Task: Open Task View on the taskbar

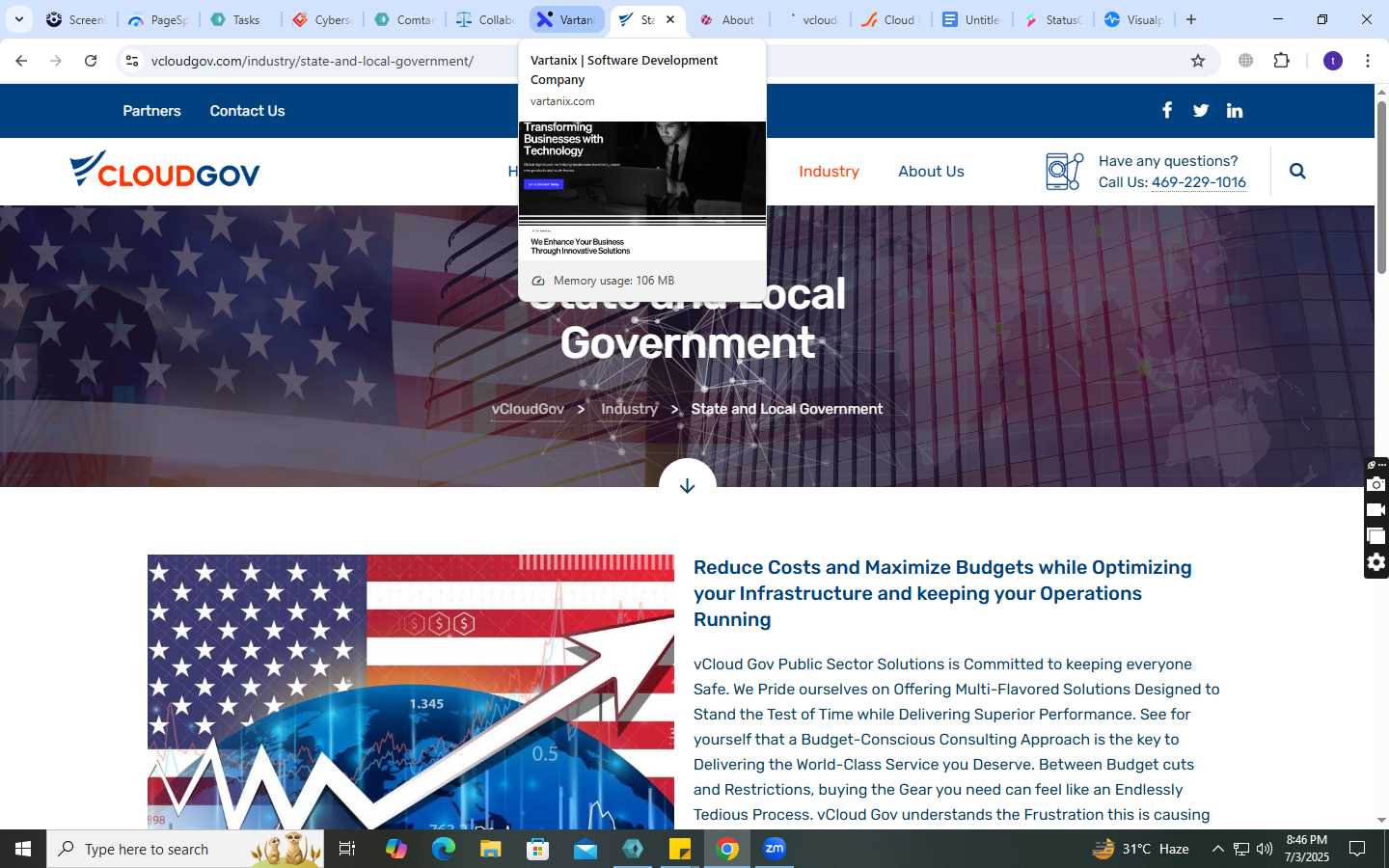Action: tap(347, 849)
